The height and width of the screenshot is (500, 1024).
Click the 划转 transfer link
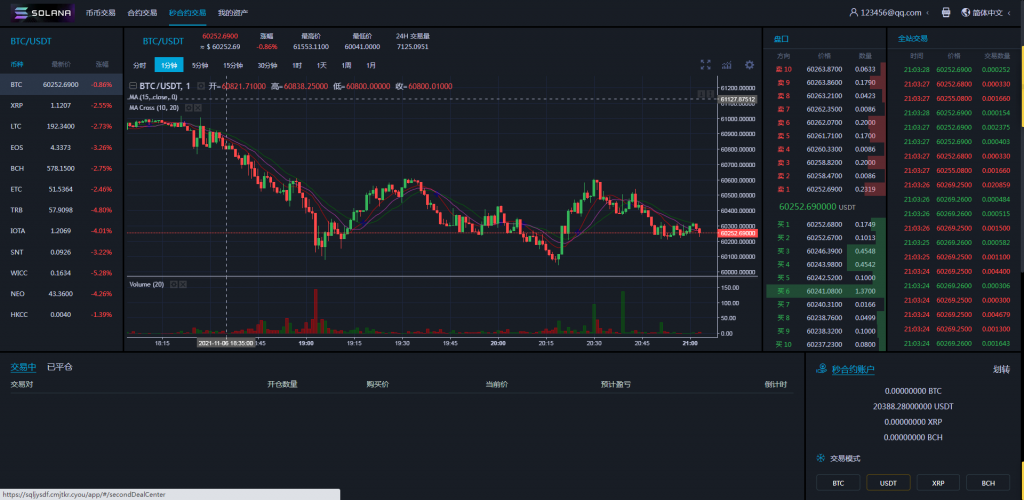[x=1001, y=369]
